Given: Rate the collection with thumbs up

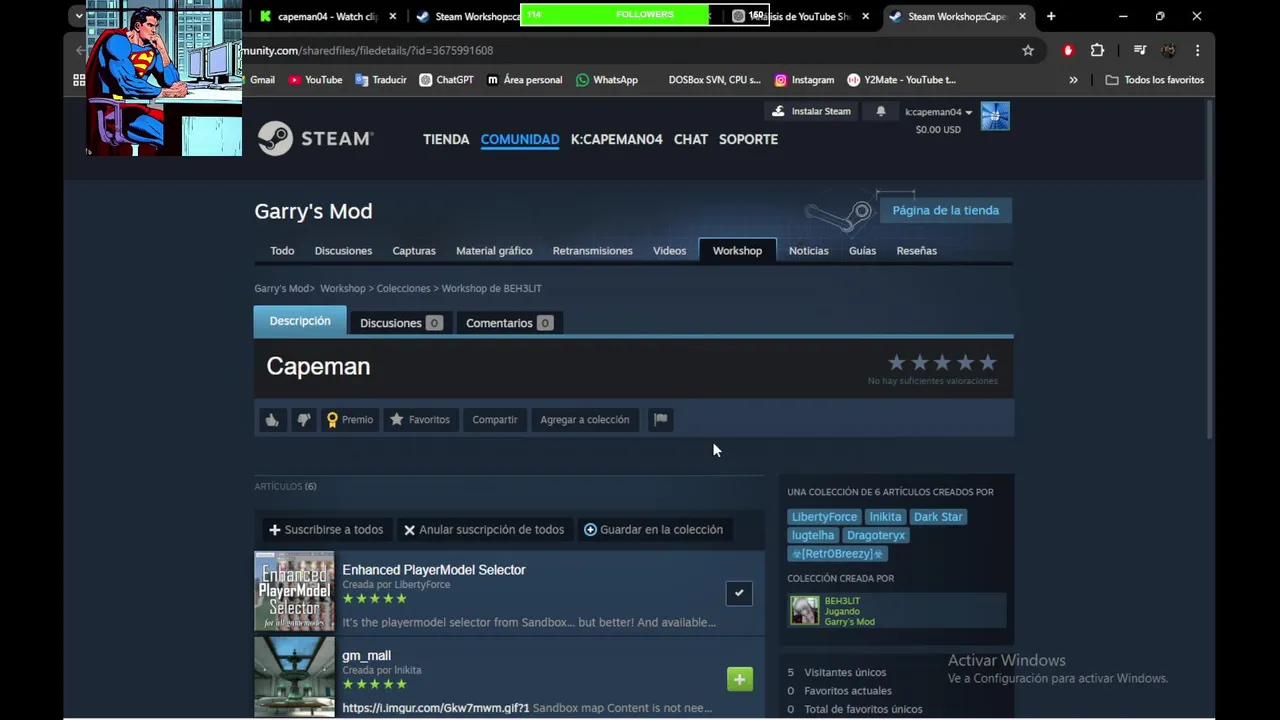Looking at the screenshot, I should click(271, 420).
